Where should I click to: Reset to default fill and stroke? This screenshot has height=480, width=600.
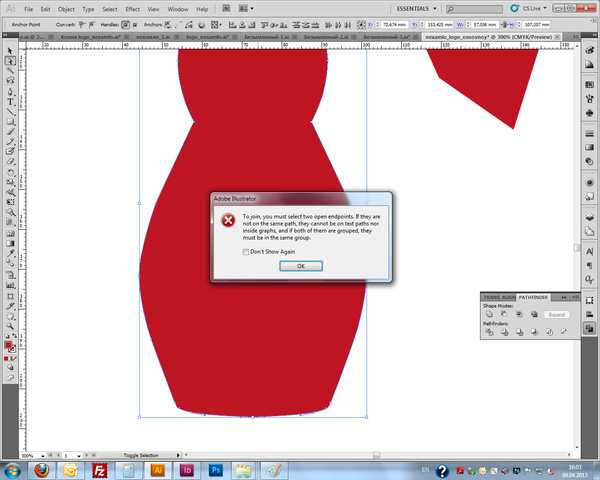pyautogui.click(x=7, y=336)
